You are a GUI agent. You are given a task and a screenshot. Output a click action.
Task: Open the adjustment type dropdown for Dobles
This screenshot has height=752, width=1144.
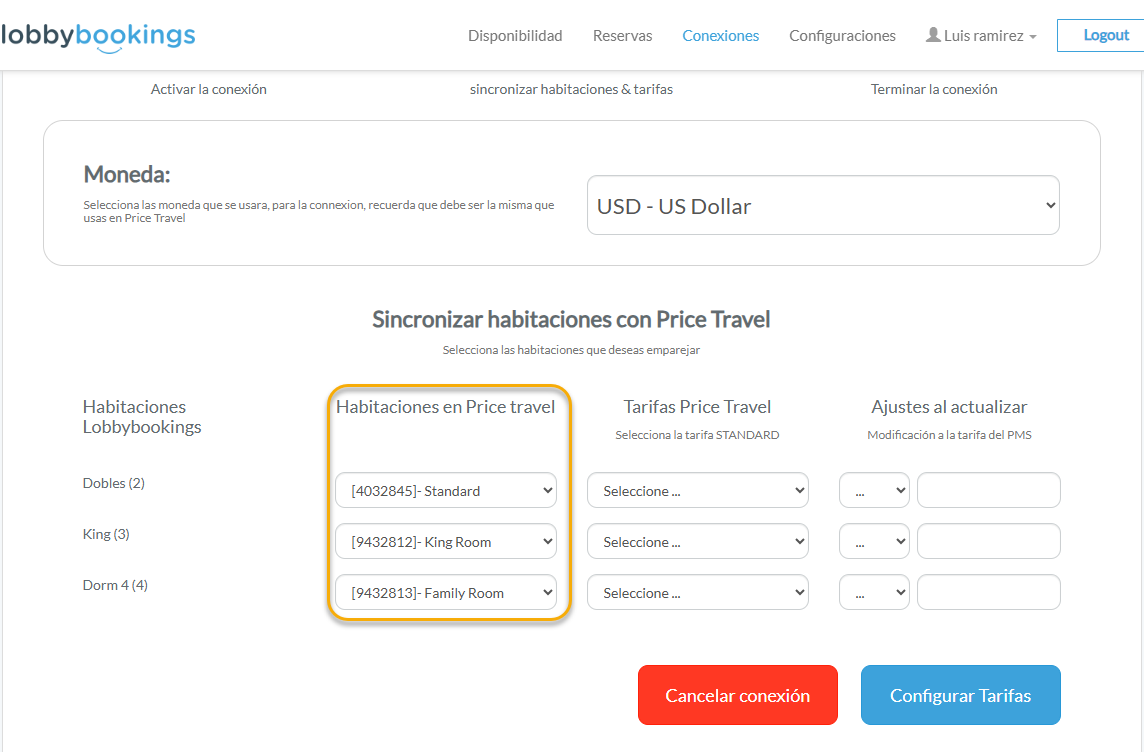(x=874, y=491)
